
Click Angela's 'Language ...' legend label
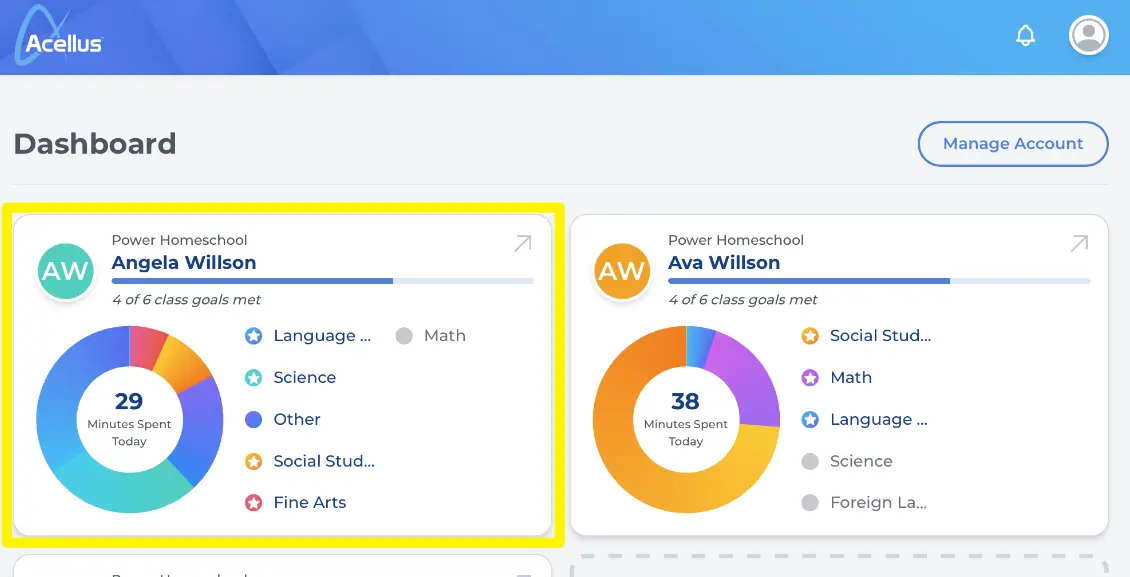point(322,336)
